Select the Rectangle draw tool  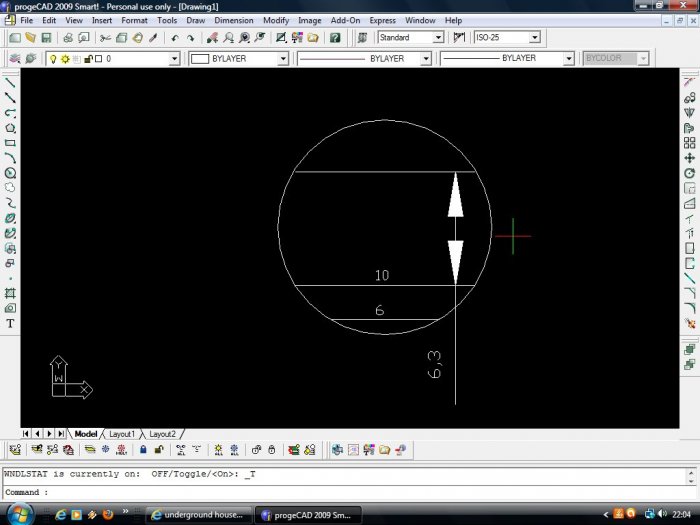pos(10,142)
